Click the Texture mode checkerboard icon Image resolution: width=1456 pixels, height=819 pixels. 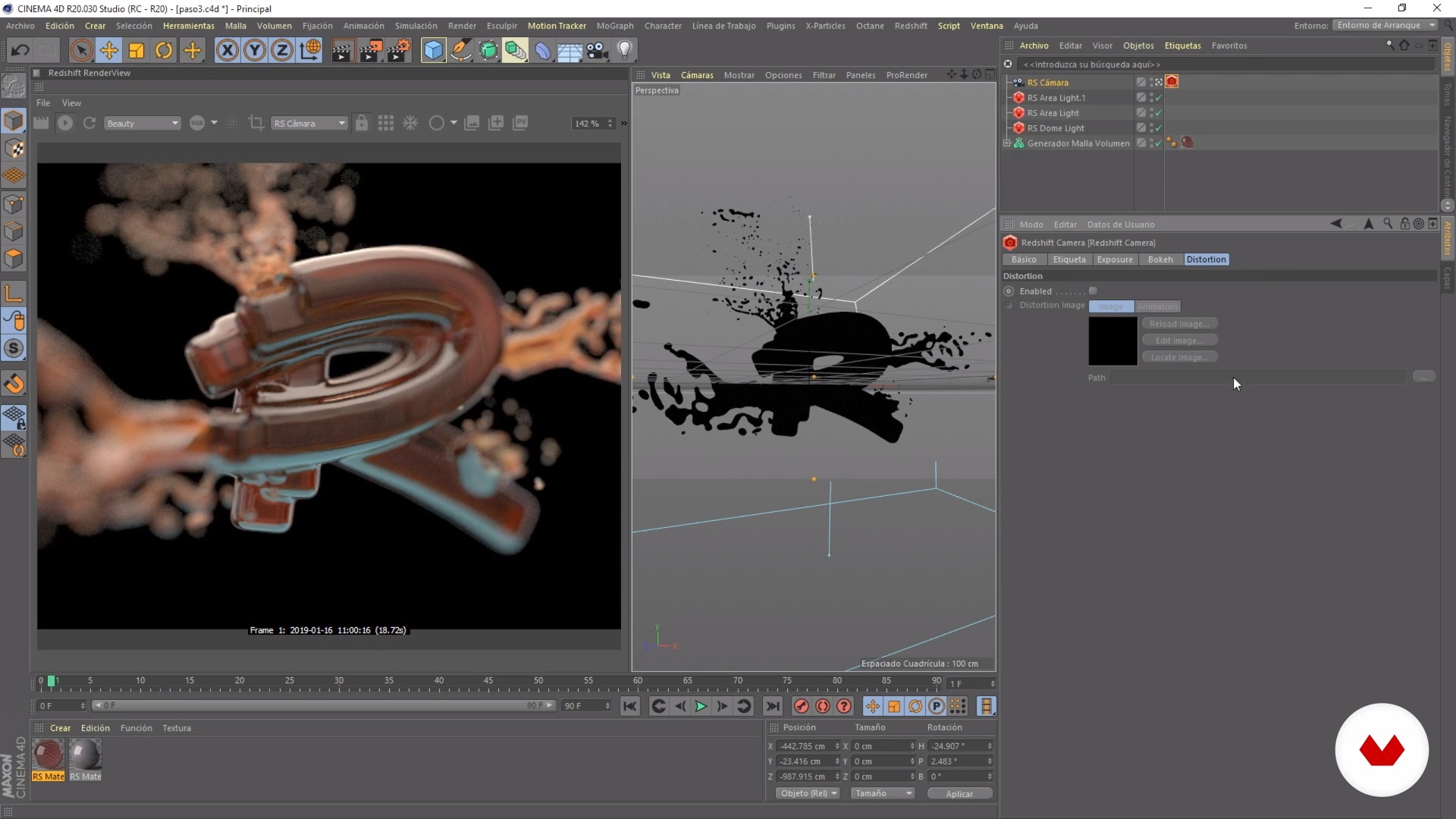pyautogui.click(x=14, y=149)
